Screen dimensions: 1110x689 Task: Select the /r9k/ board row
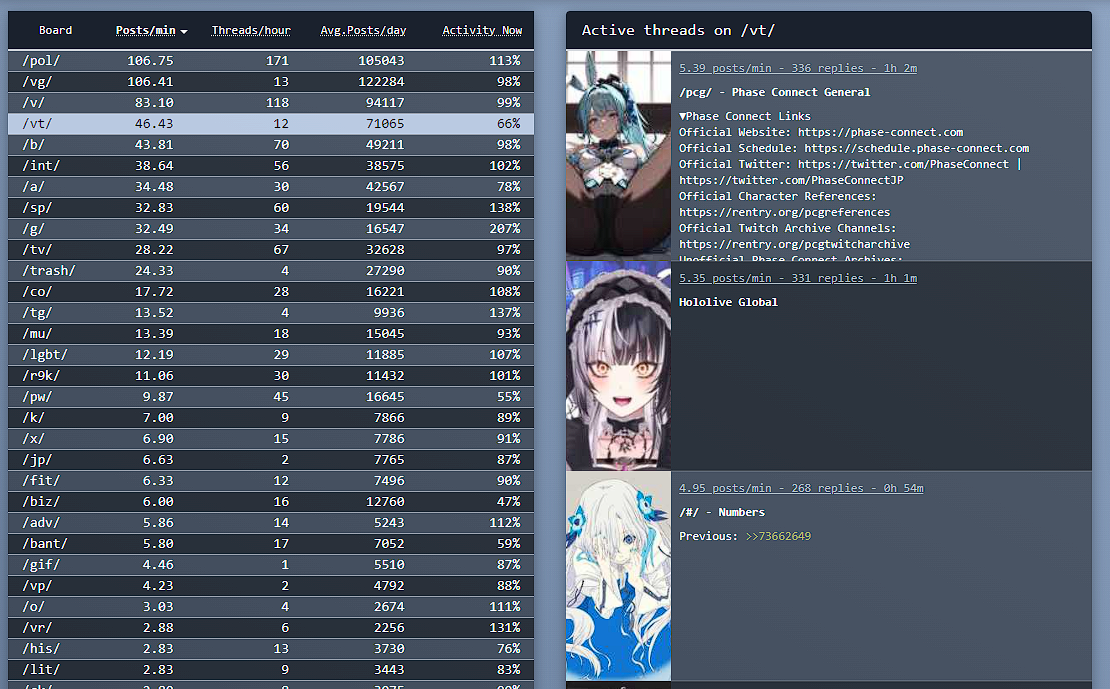pos(271,376)
